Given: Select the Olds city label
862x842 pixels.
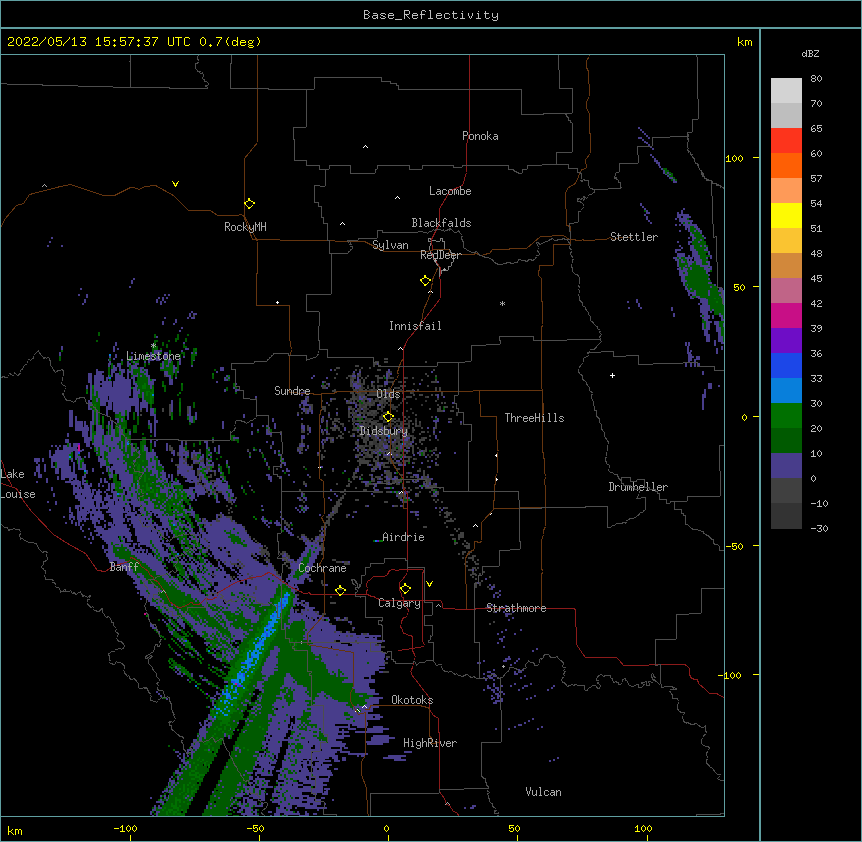Looking at the screenshot, I should pos(388,394).
